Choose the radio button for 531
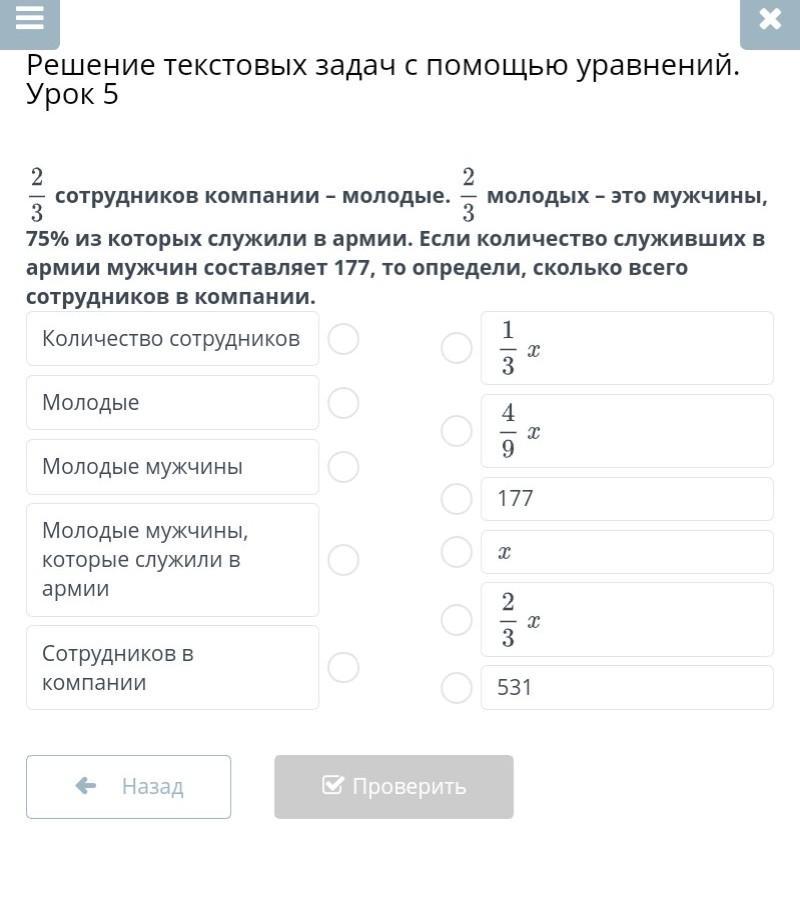Screen dimensions: 800x911 click(457, 688)
